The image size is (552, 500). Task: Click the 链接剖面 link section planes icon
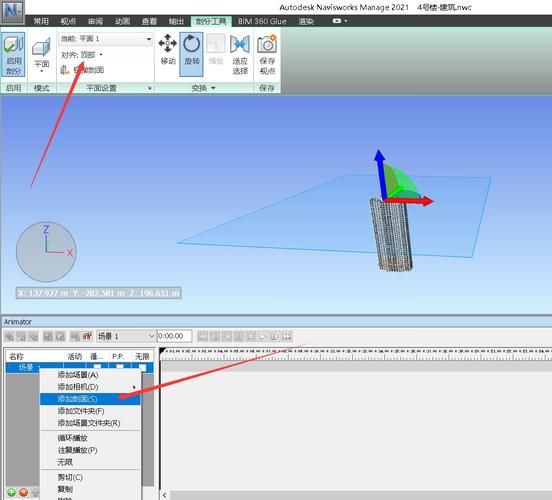click(65, 70)
